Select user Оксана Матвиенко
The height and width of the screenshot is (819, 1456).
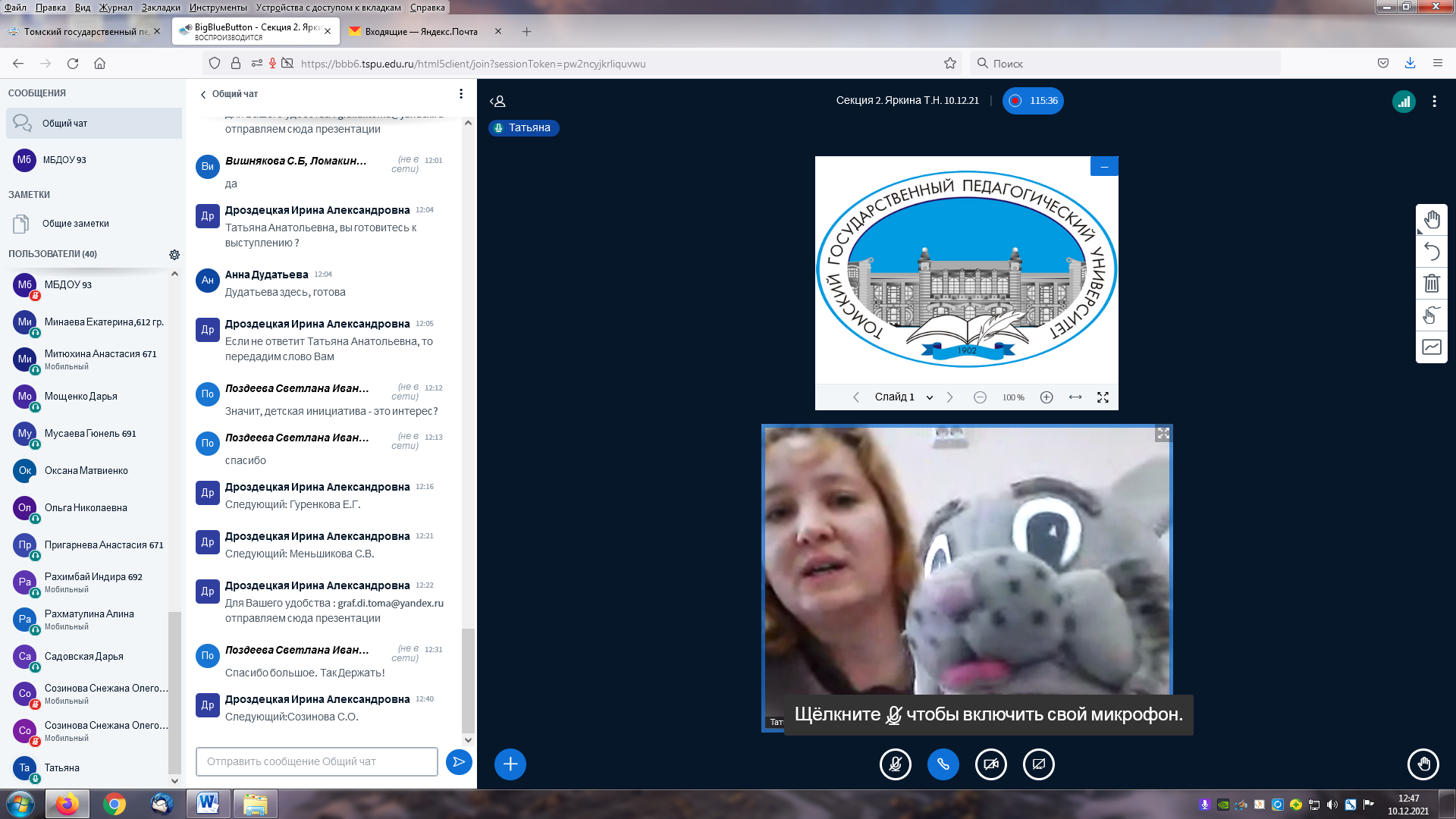tap(89, 471)
